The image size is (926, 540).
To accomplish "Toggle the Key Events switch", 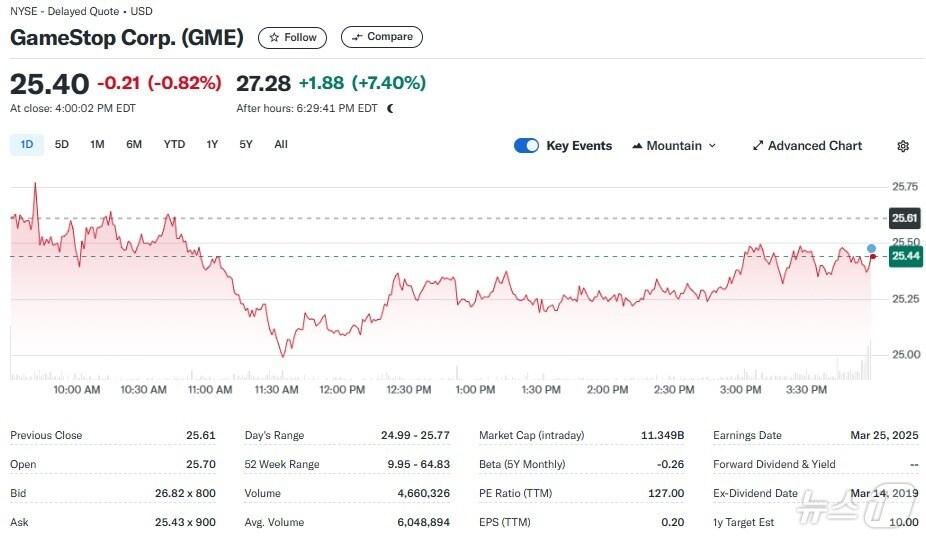I will click(x=526, y=146).
